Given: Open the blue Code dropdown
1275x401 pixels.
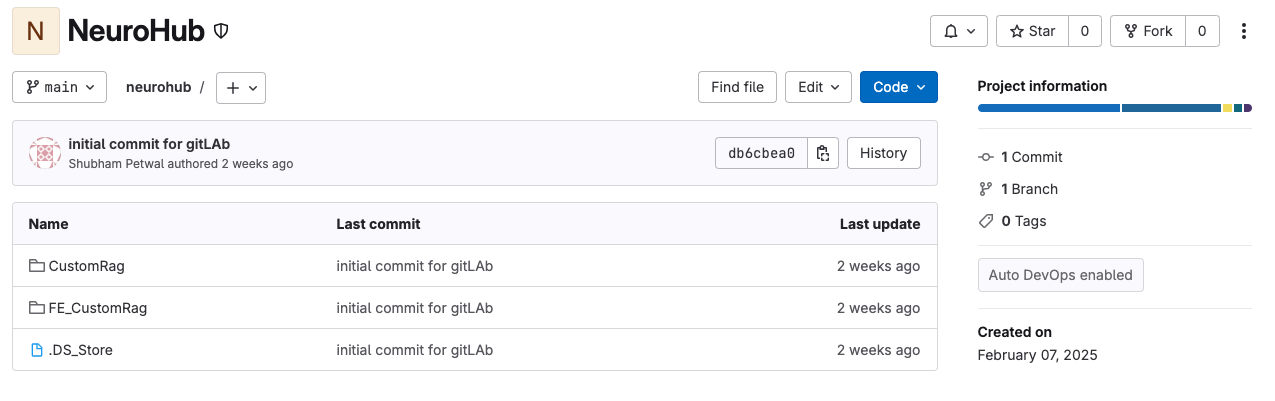Looking at the screenshot, I should [x=899, y=87].
